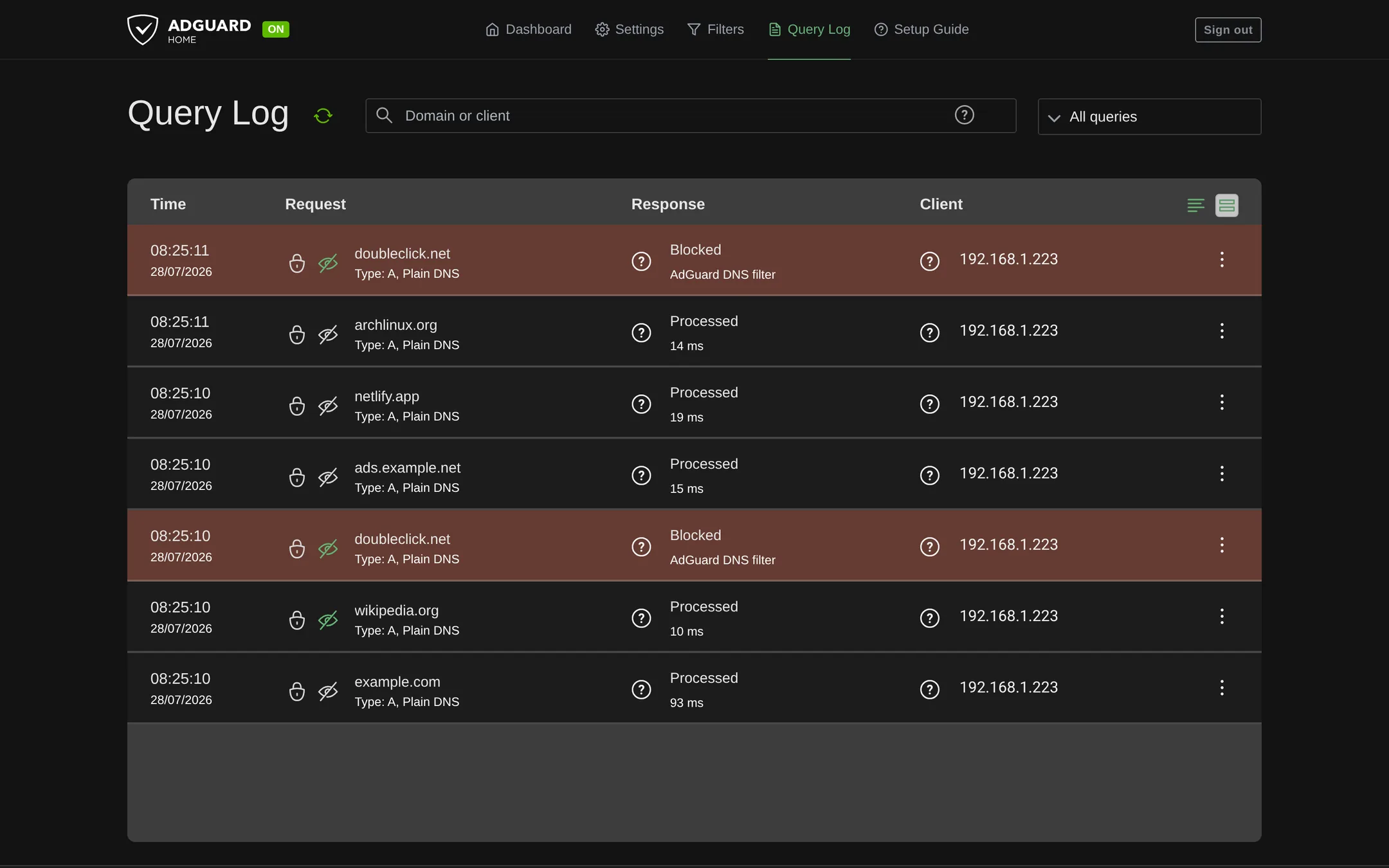
Task: Open three-dot menu for example.com row
Action: point(1222,687)
